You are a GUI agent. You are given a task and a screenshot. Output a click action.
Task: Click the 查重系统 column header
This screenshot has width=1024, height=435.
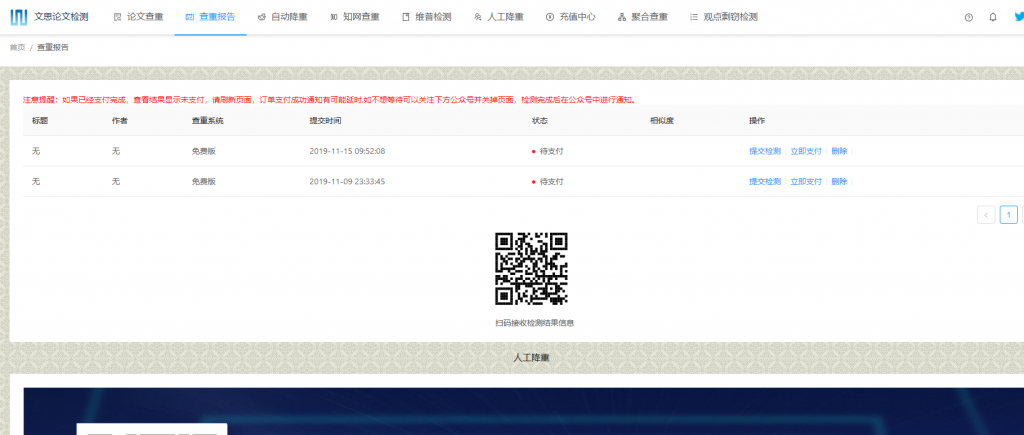pyautogui.click(x=207, y=121)
